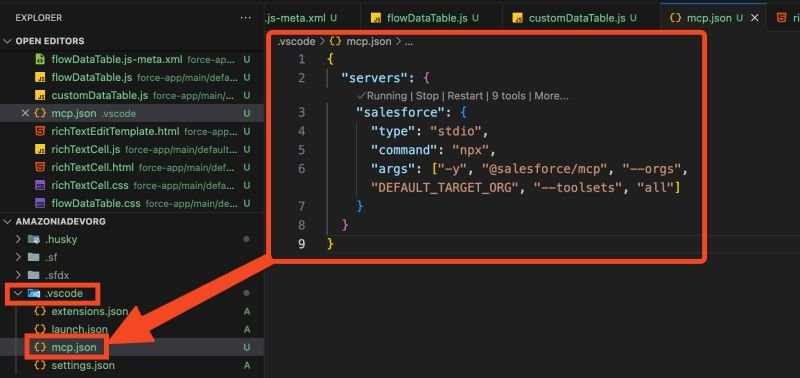Image resolution: width=800 pixels, height=378 pixels.
Task: Click JSON icon beside launch.json
Action: 40,330
